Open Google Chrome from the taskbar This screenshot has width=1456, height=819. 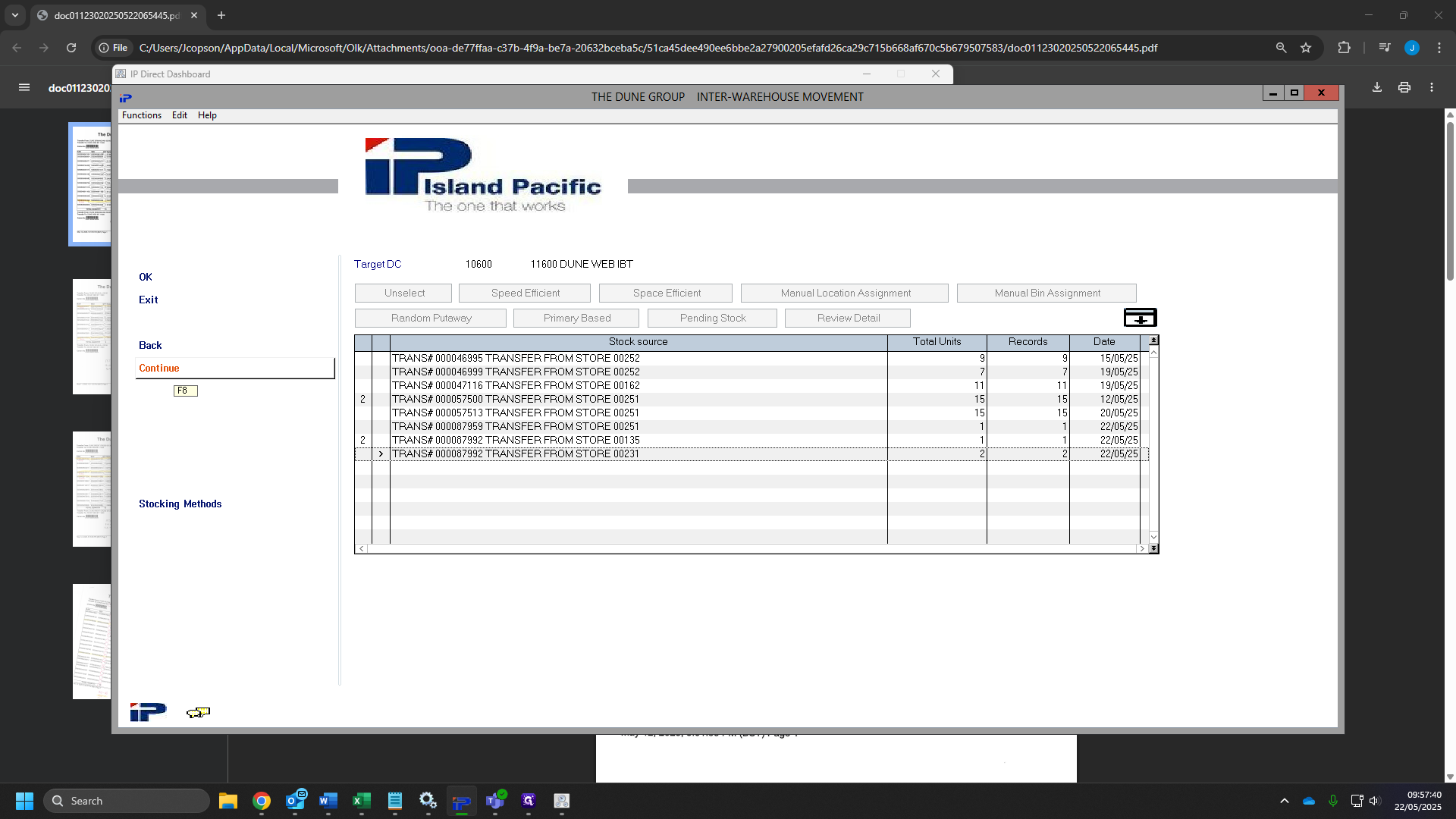tap(262, 801)
